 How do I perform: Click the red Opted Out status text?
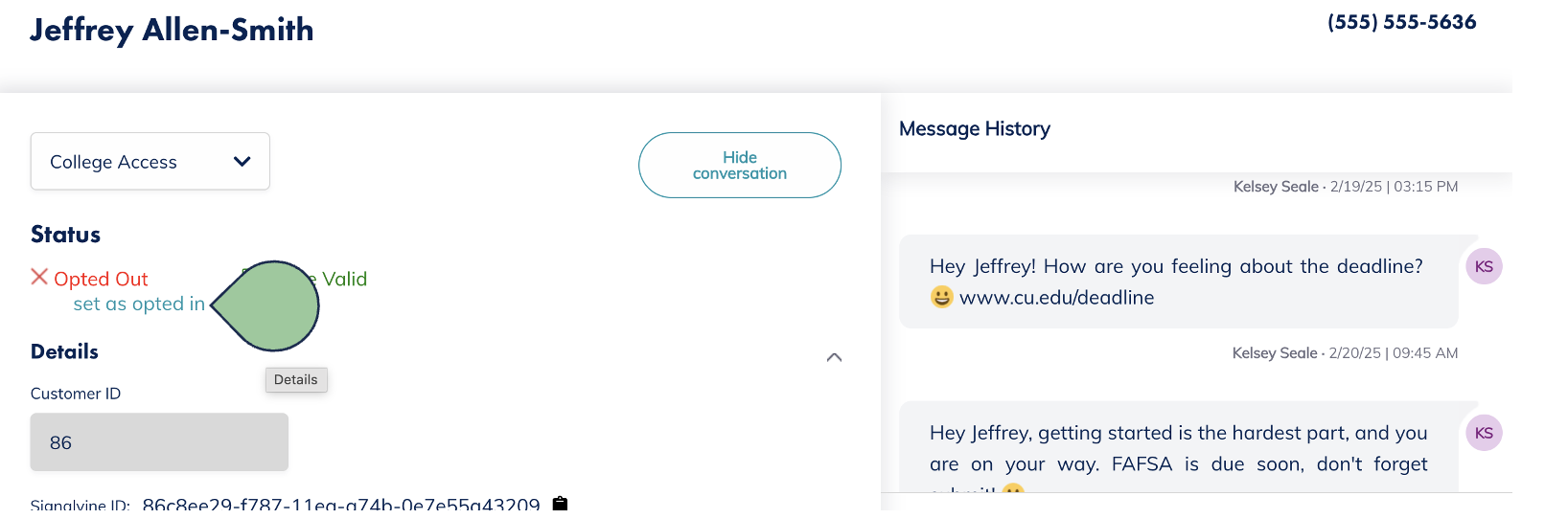101,279
